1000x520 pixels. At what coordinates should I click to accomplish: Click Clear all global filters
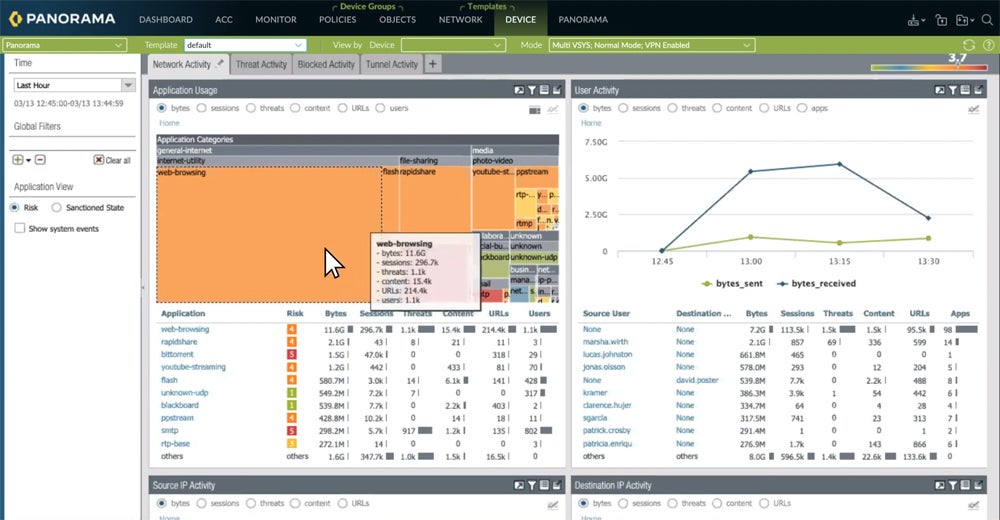coord(112,160)
